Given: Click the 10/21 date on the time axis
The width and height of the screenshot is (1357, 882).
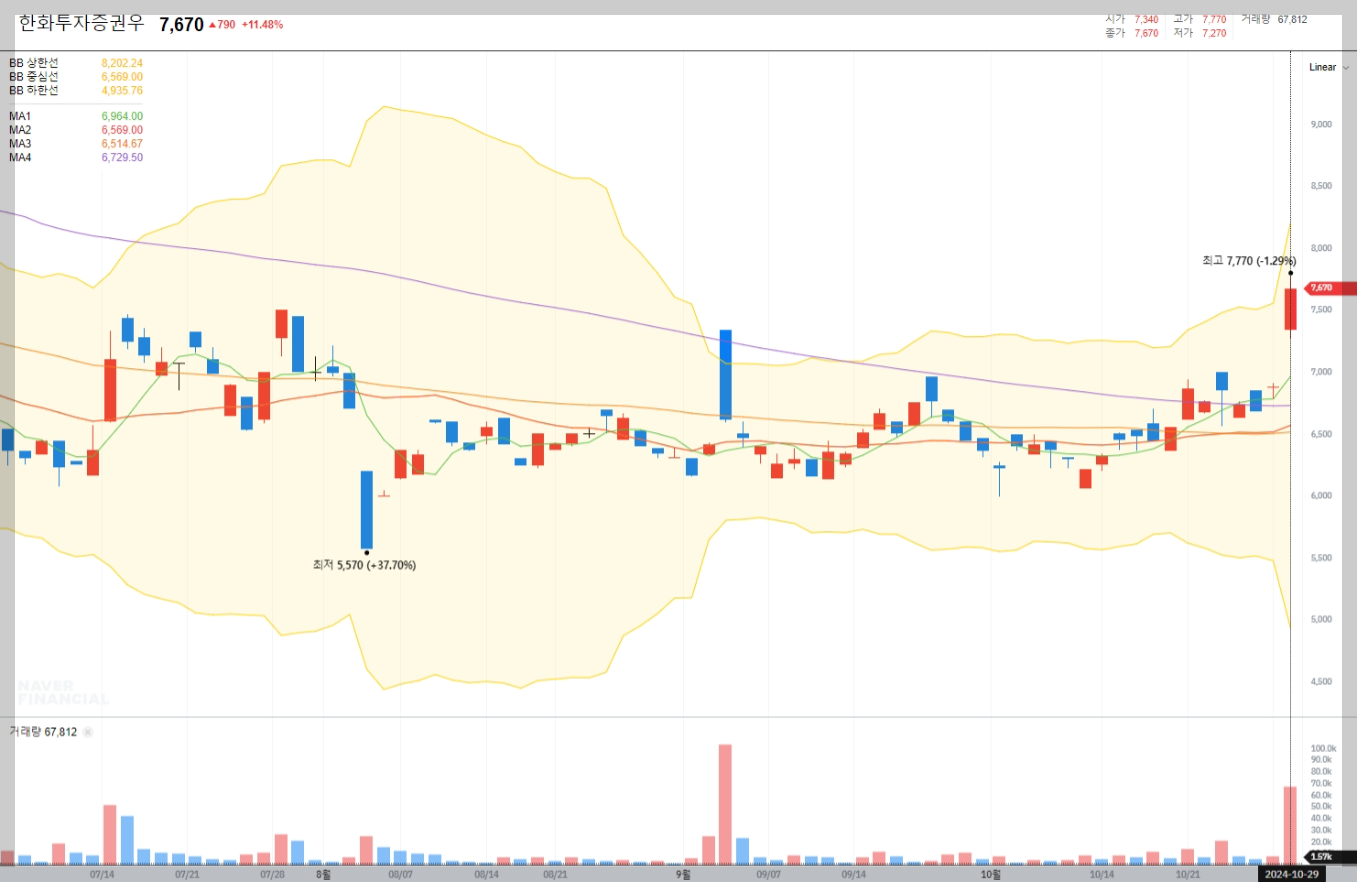Looking at the screenshot, I should point(1187,874).
